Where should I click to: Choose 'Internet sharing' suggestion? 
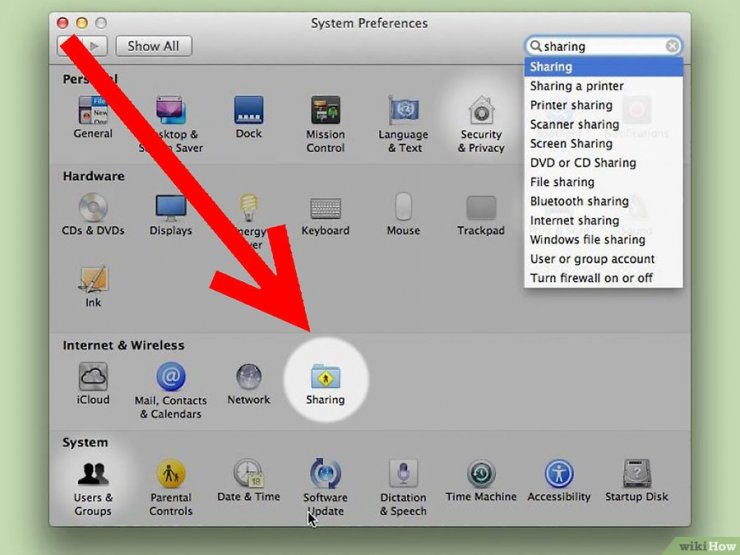[603, 220]
